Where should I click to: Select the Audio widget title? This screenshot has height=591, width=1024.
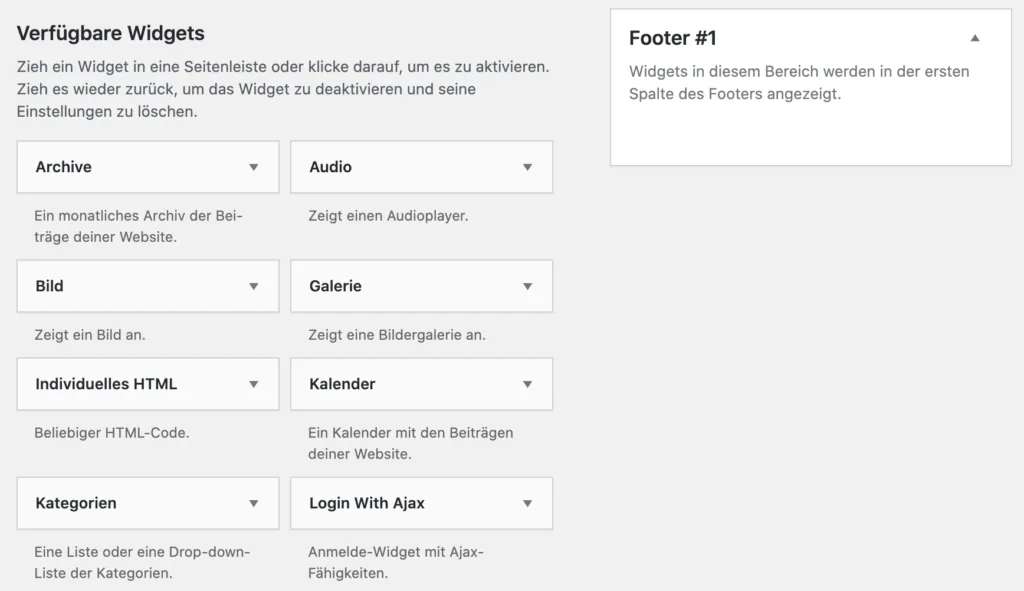click(330, 167)
